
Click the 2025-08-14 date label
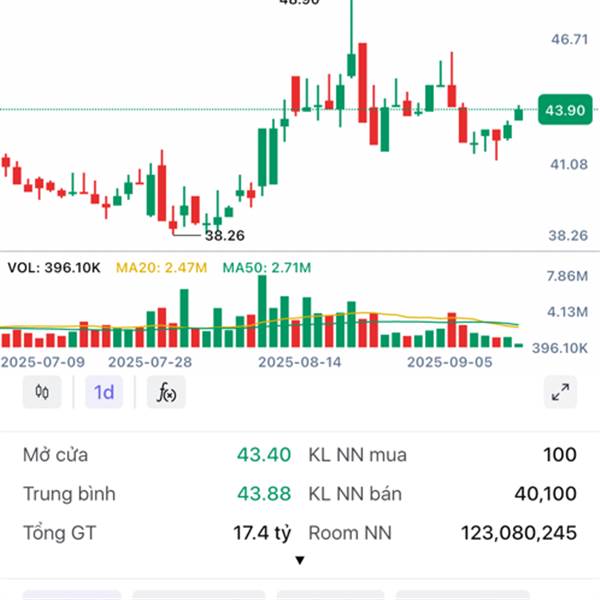click(300, 362)
